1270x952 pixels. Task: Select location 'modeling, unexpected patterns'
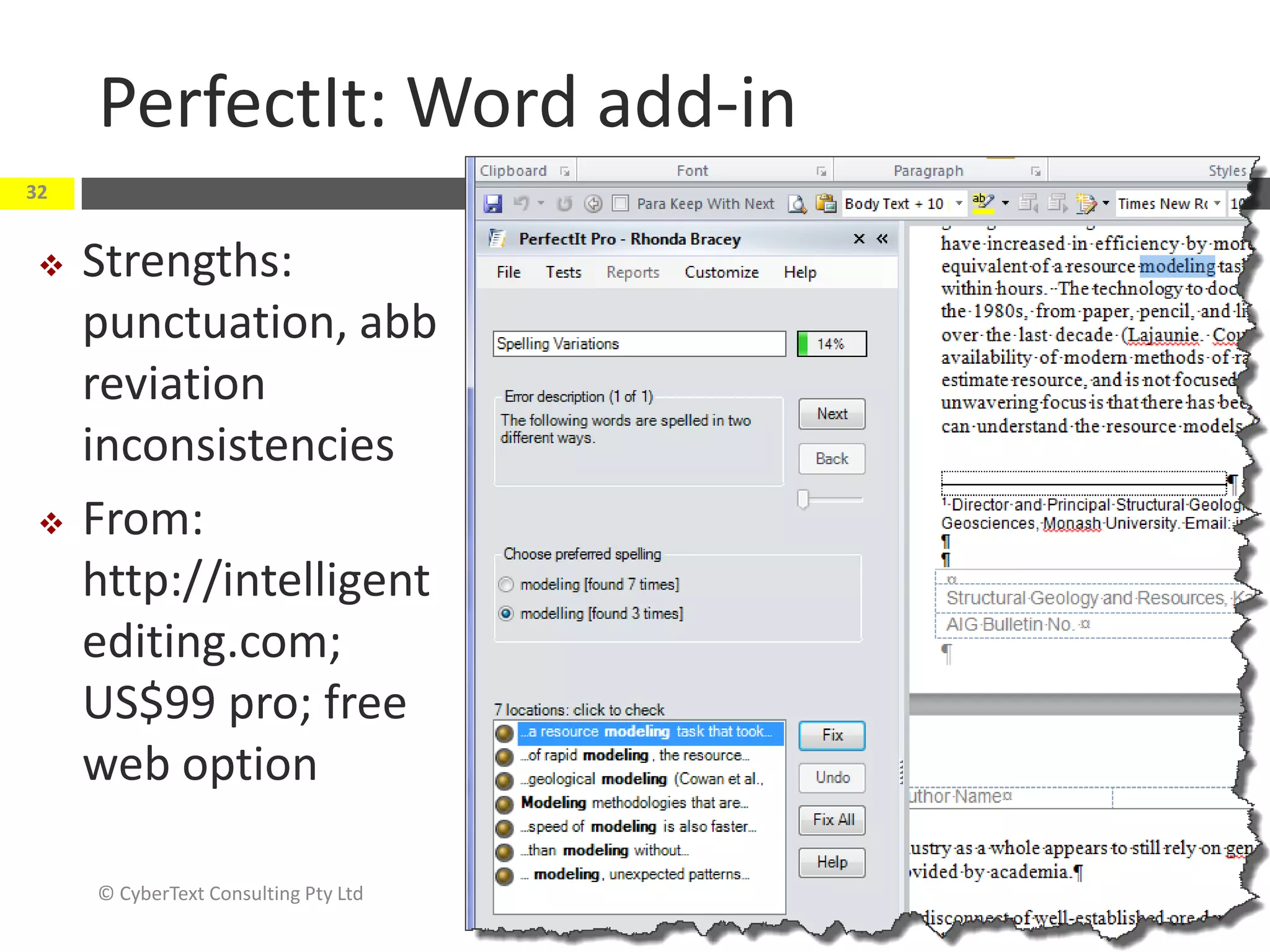(x=636, y=875)
